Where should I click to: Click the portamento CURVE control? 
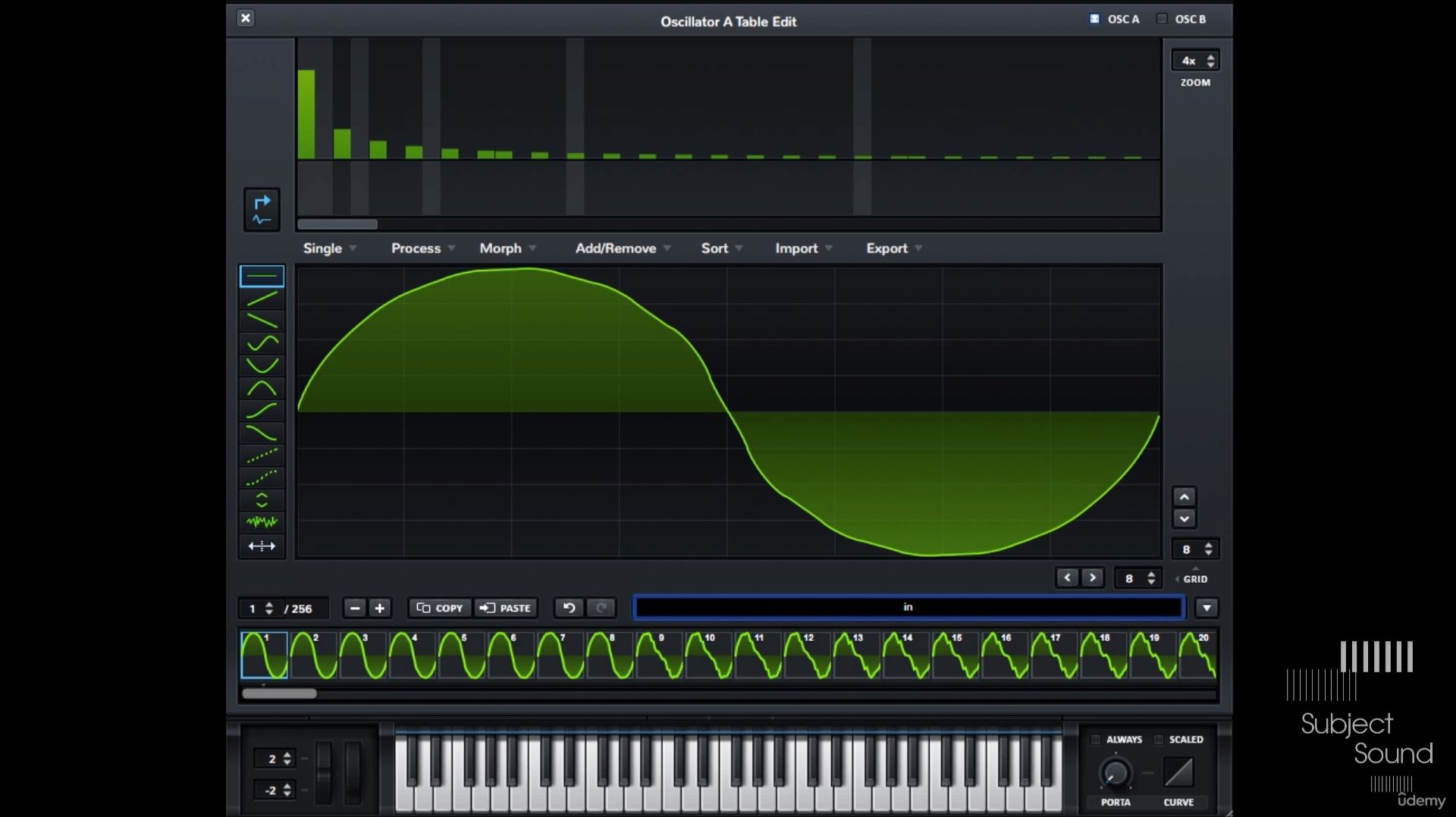[x=1178, y=772]
